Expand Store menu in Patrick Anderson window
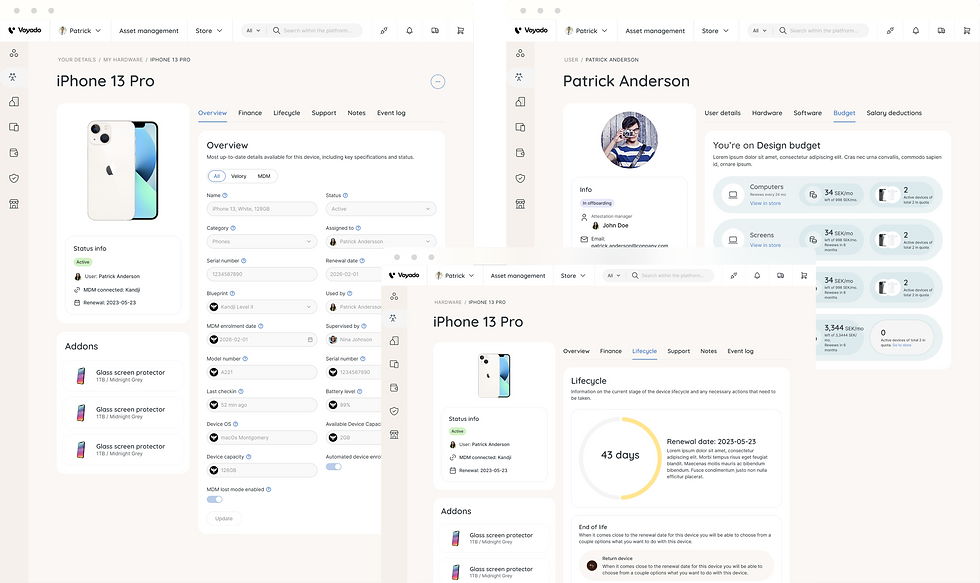 [715, 30]
